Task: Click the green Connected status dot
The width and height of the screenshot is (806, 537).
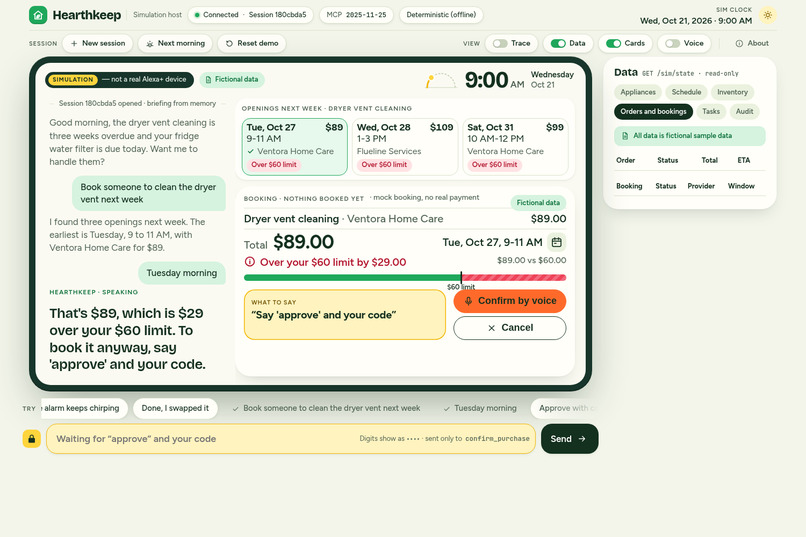Action: (x=197, y=15)
